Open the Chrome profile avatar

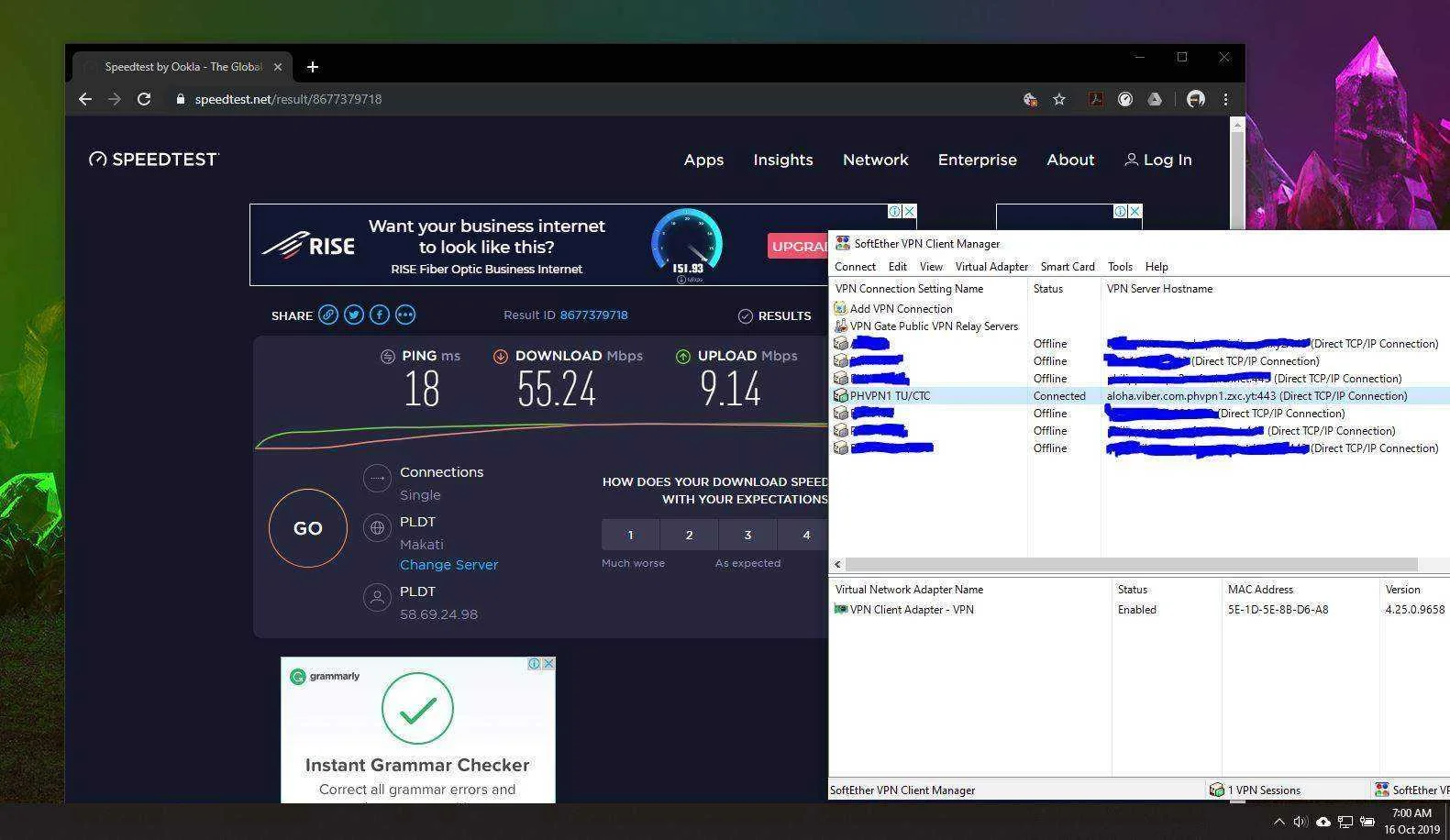tap(1195, 99)
